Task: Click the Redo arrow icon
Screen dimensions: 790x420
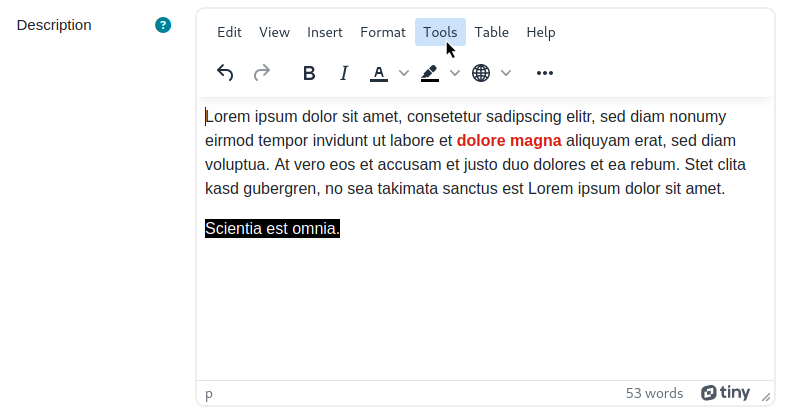Action: coord(261,73)
